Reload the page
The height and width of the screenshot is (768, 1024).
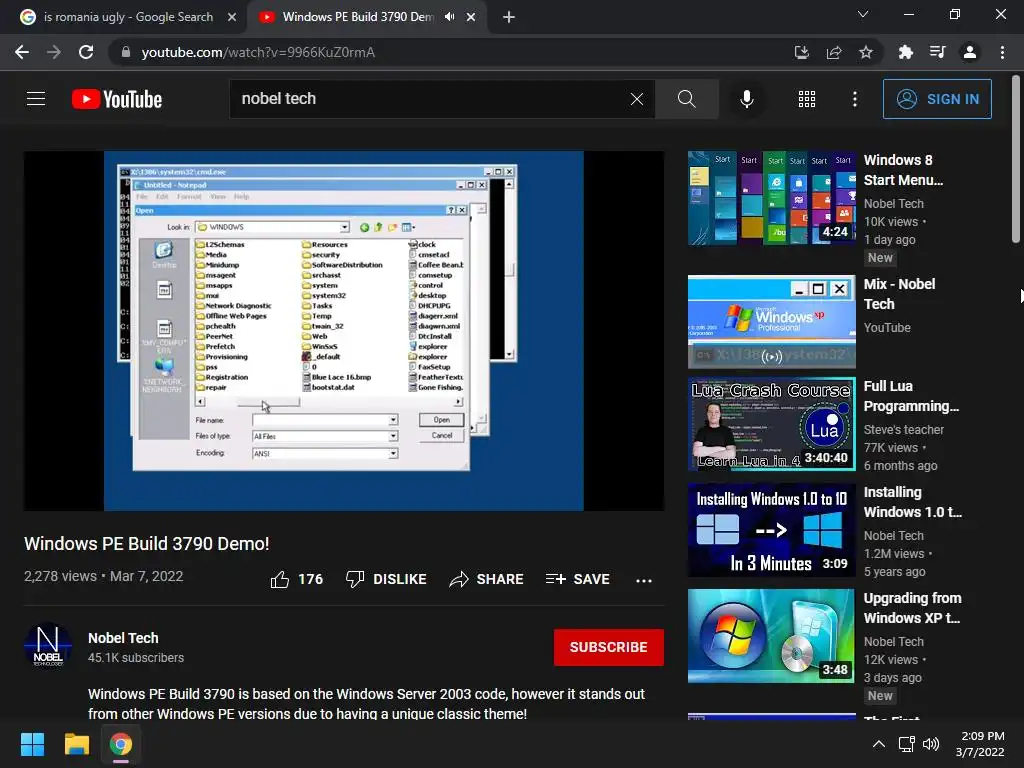86,52
